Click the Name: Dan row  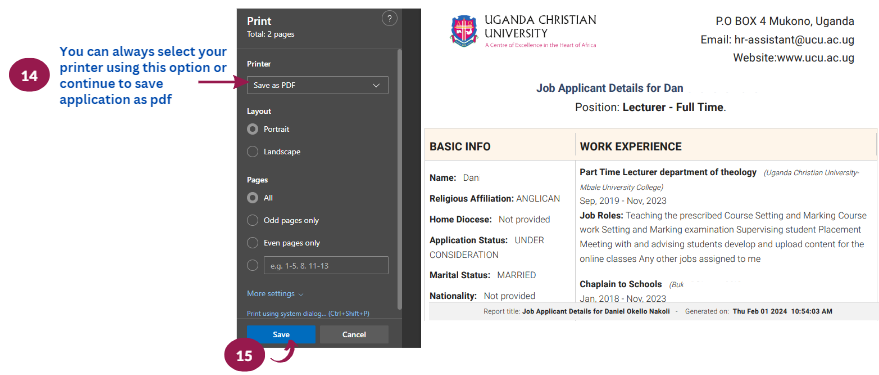click(454, 178)
